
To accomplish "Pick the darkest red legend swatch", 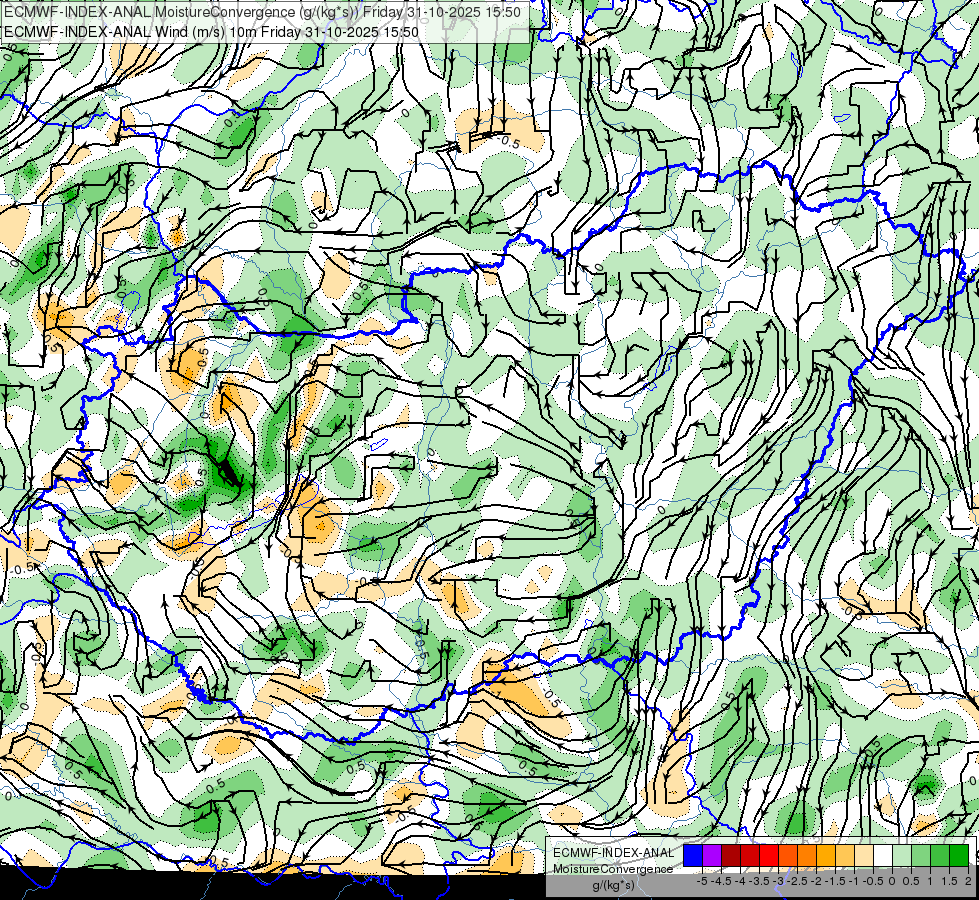I will (x=731, y=855).
